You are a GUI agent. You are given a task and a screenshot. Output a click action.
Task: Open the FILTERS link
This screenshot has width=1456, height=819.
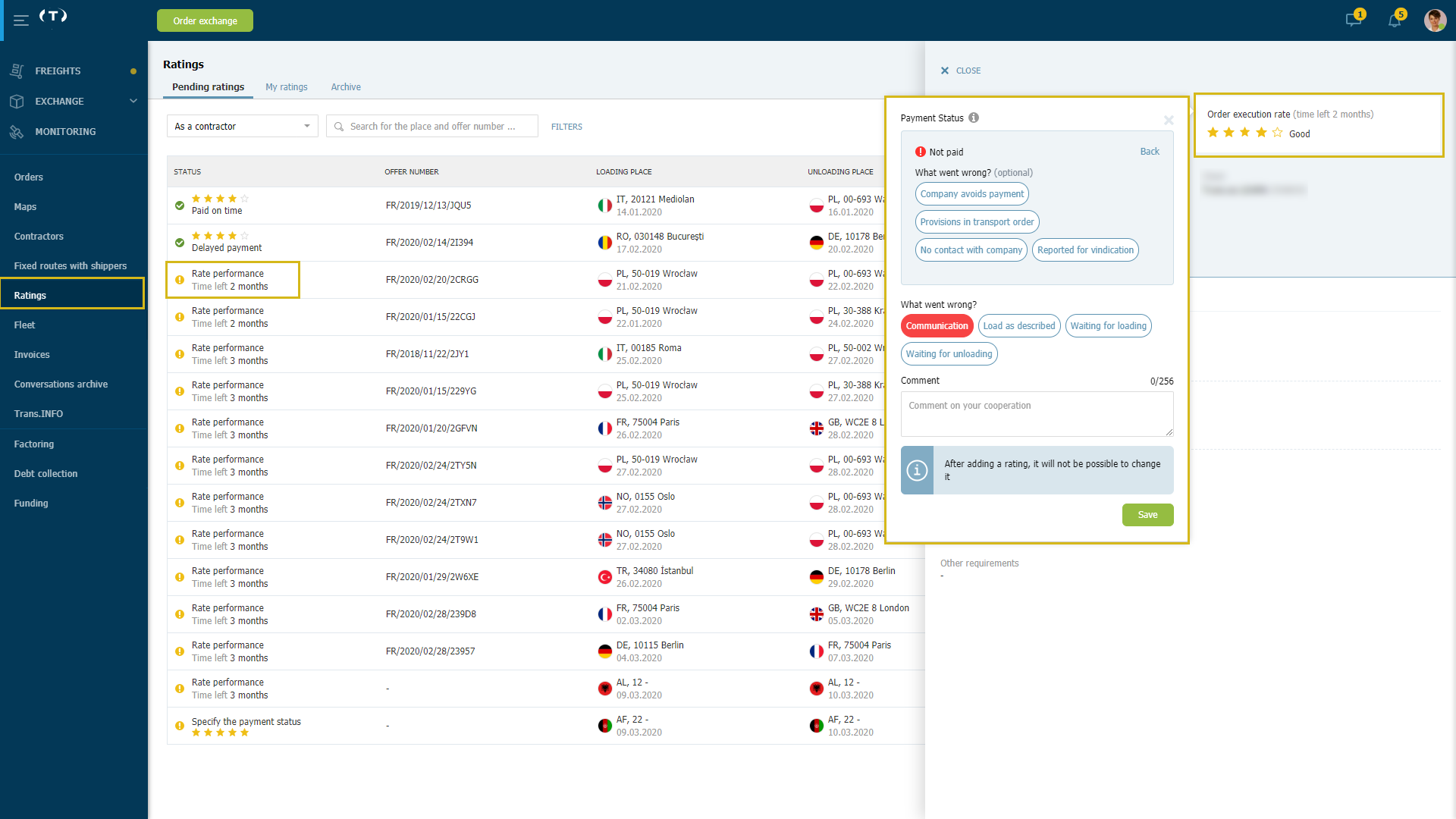566,127
